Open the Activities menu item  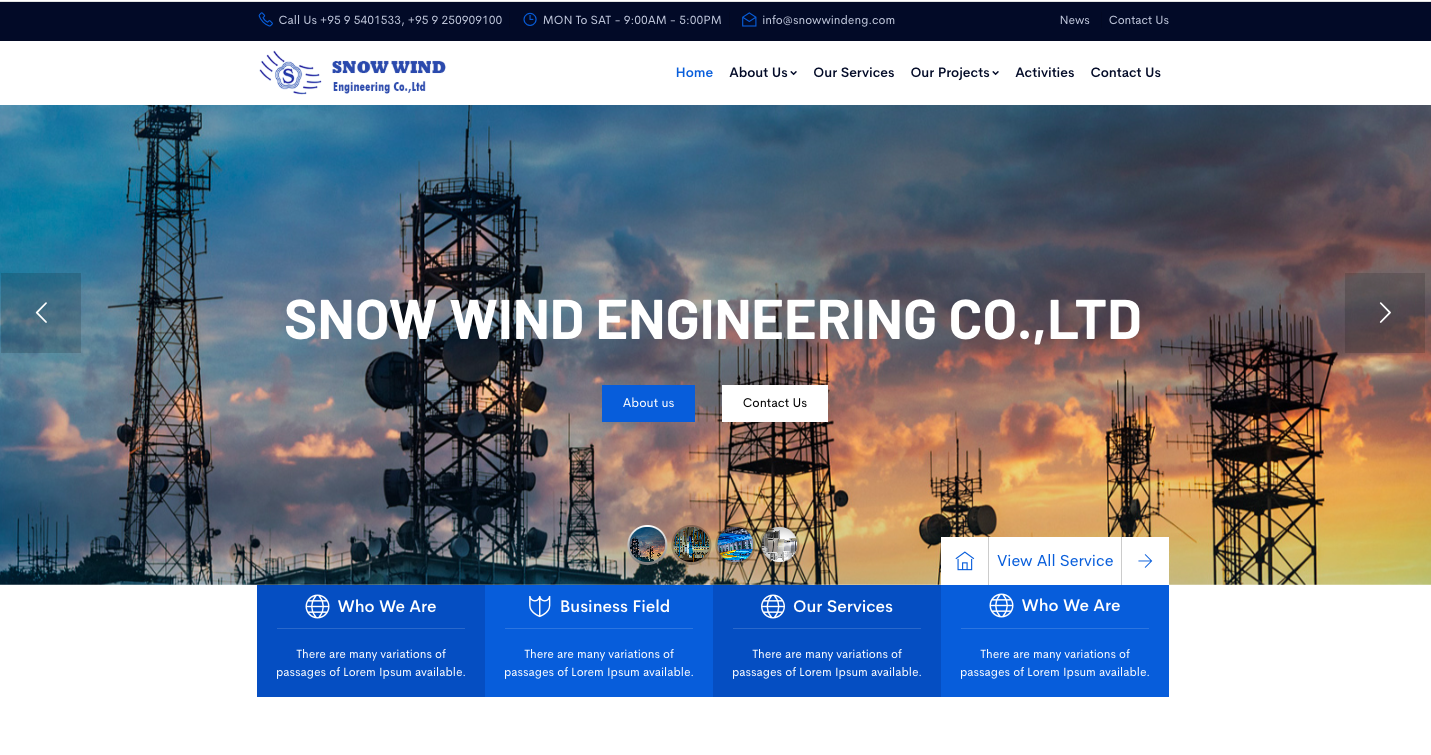point(1045,73)
